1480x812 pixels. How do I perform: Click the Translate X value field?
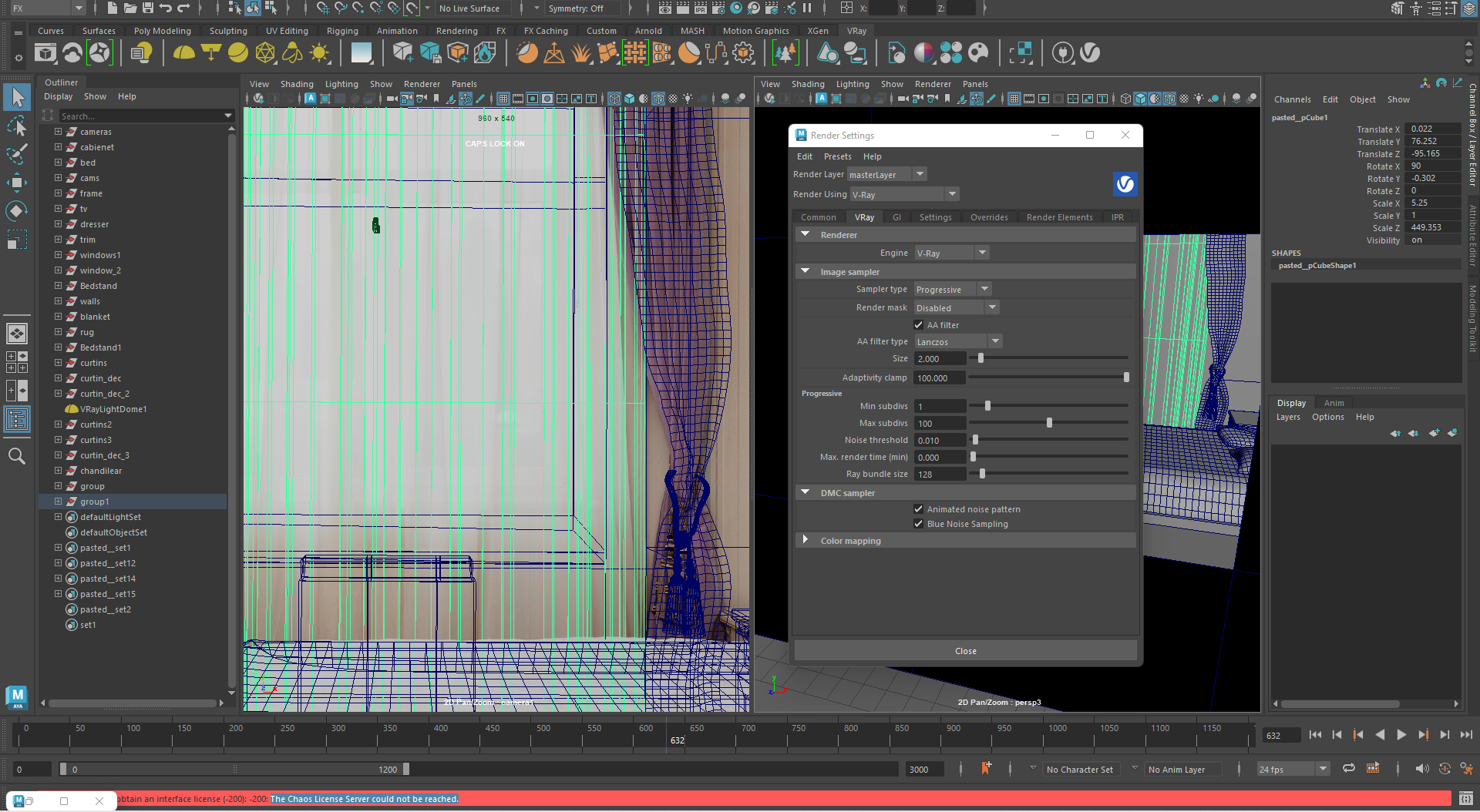(x=1432, y=129)
